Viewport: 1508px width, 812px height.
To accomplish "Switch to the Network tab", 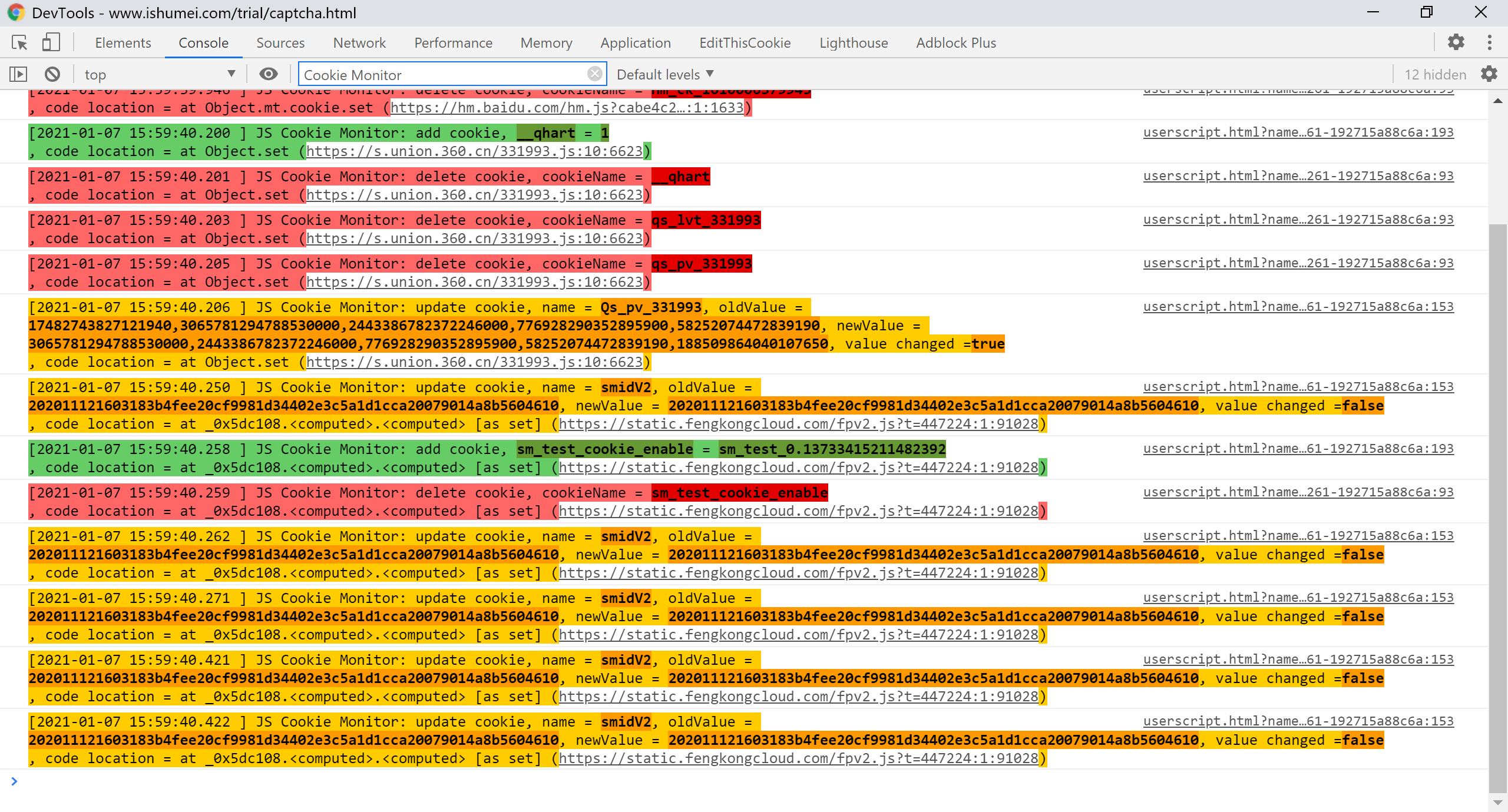I will (x=359, y=42).
